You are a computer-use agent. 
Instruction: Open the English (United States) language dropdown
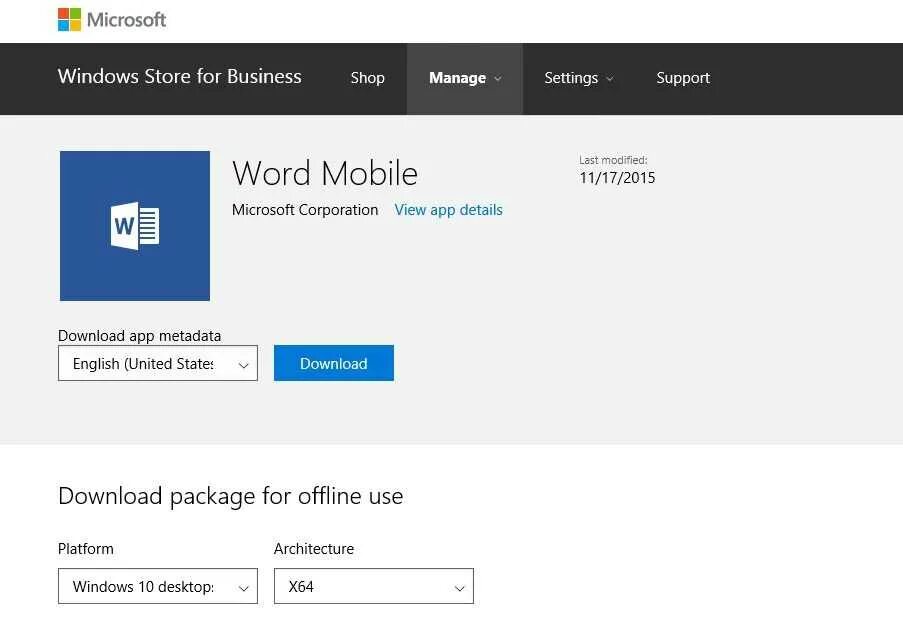[157, 364]
